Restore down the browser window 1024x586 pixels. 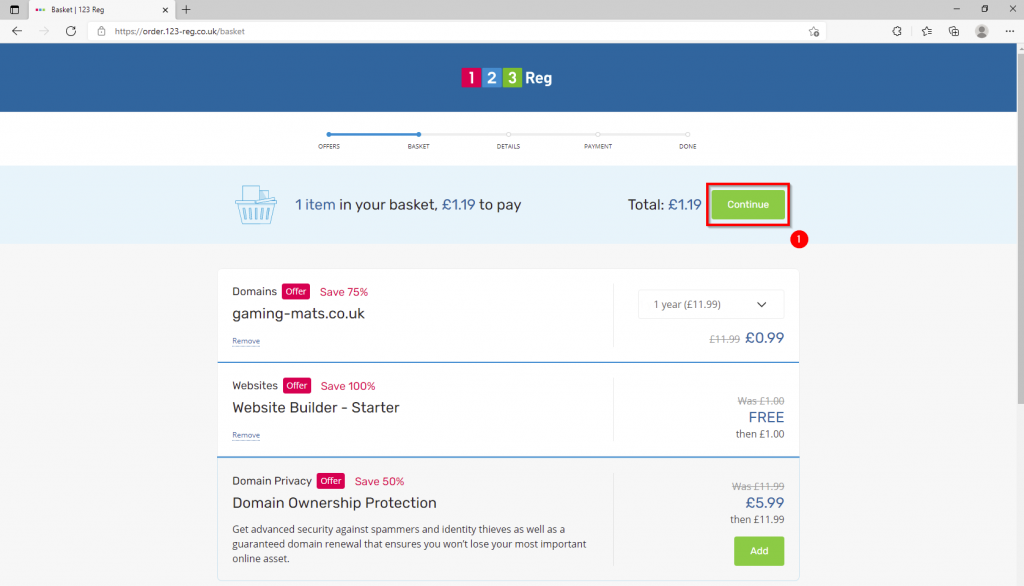[x=985, y=9]
